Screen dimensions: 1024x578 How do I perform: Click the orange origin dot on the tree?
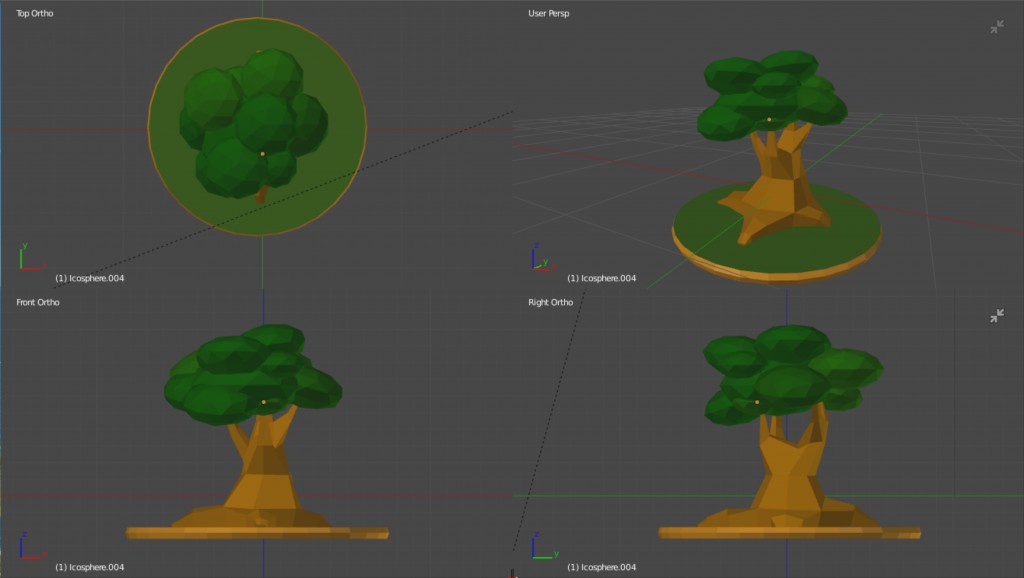click(x=264, y=152)
